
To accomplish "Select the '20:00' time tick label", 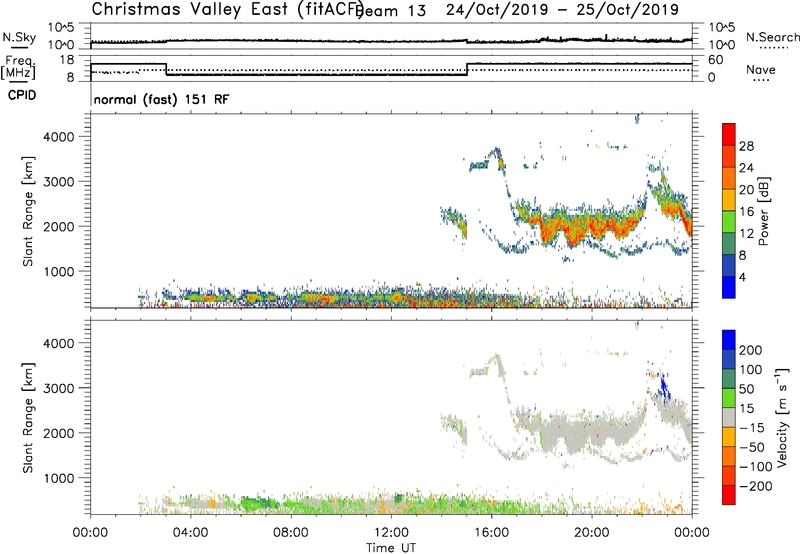I will tap(591, 533).
